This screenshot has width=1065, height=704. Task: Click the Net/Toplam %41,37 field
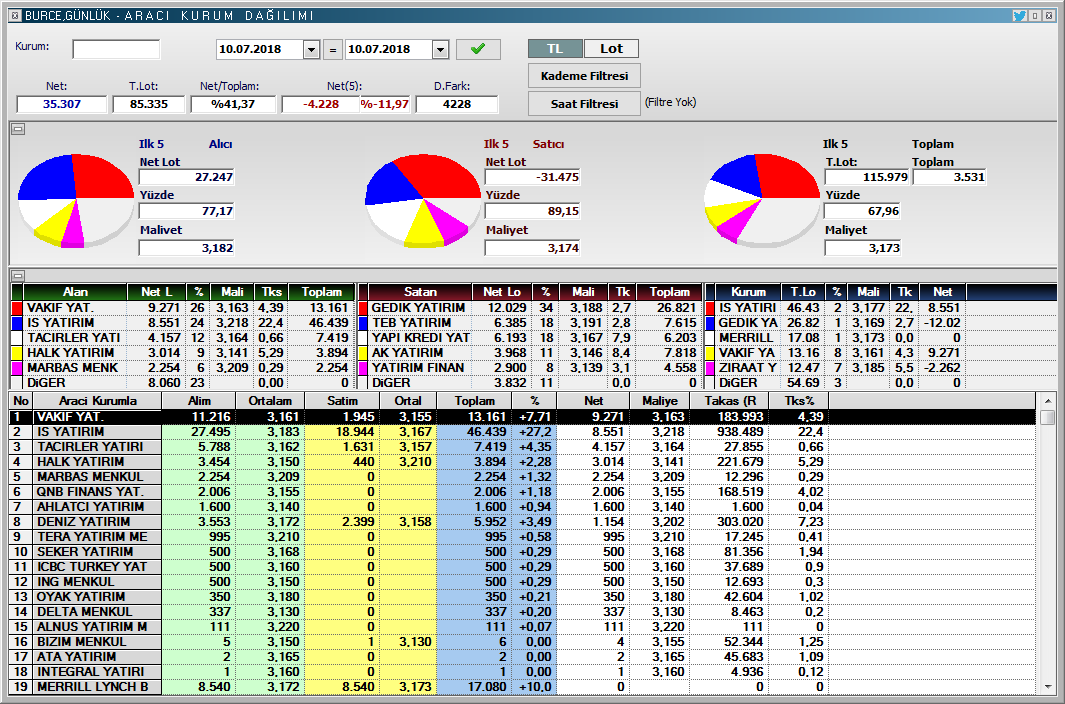[x=233, y=104]
